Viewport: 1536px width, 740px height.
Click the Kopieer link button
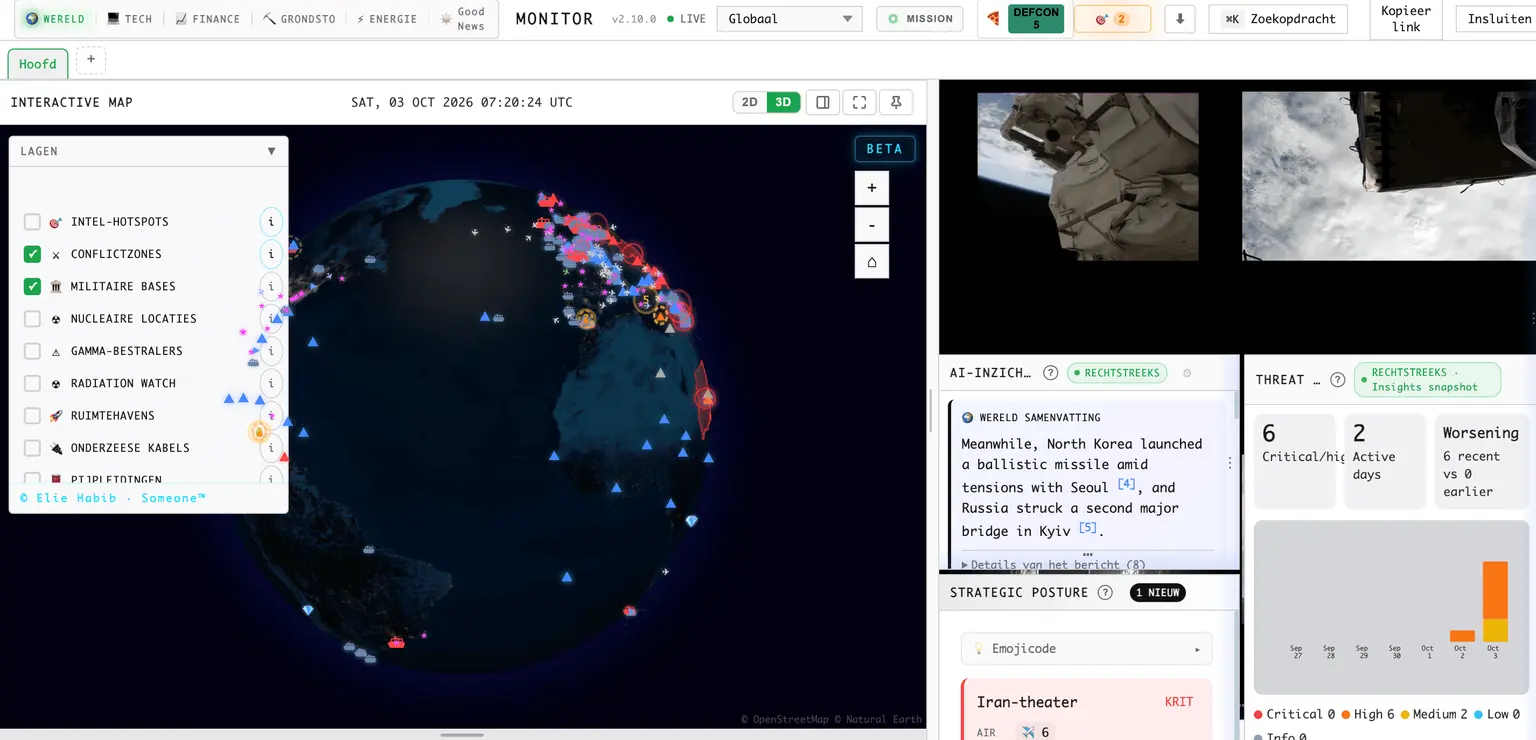coord(1406,19)
